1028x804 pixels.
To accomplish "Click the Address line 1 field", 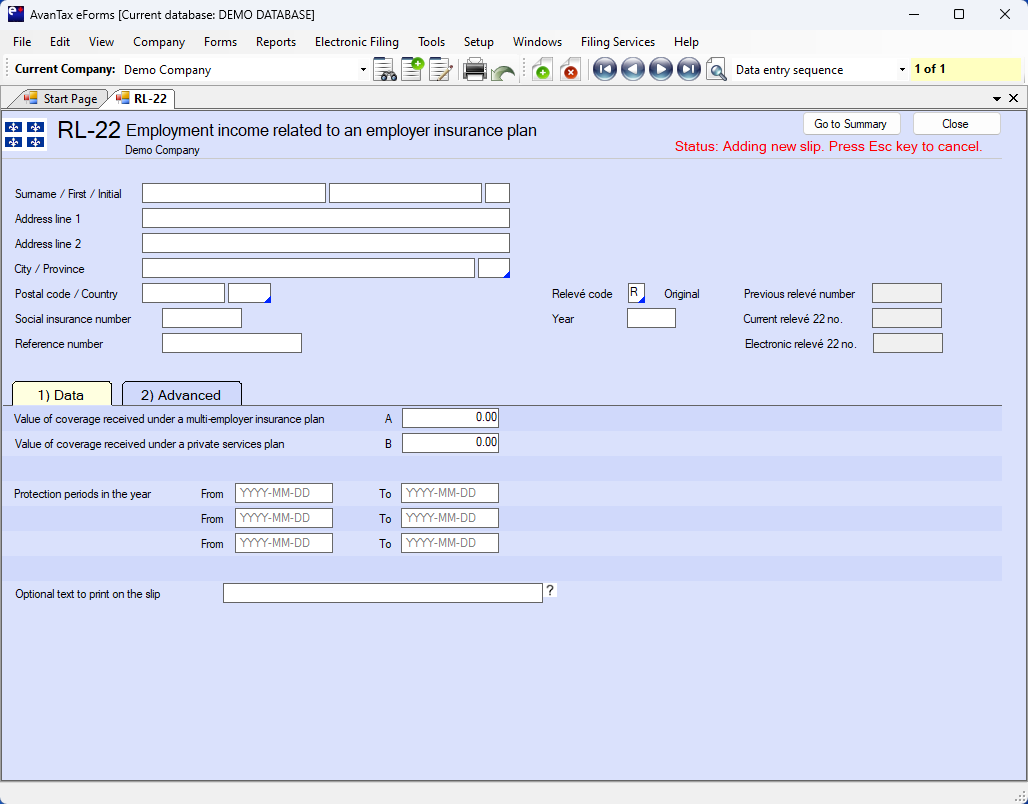I will coord(325,218).
